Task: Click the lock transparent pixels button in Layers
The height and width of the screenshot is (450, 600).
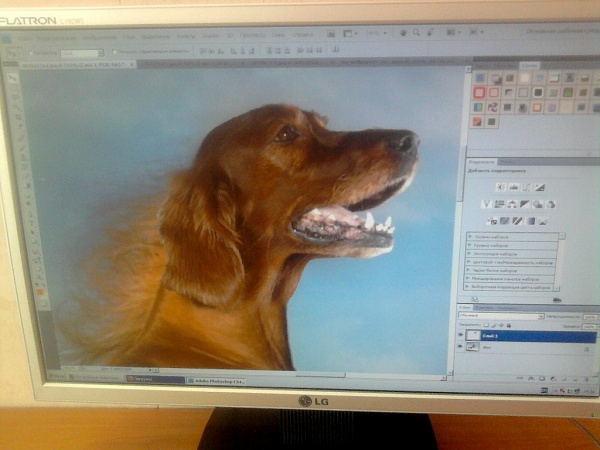Action: pyautogui.click(x=487, y=325)
